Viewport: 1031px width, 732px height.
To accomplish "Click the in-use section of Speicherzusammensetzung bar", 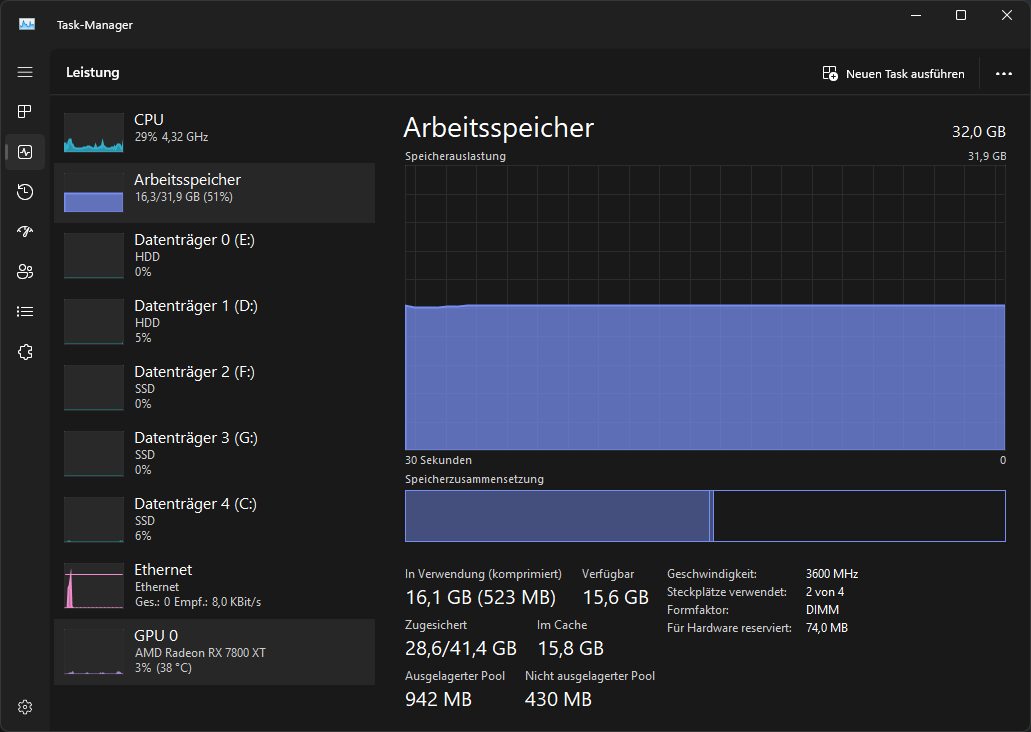I will (557, 516).
